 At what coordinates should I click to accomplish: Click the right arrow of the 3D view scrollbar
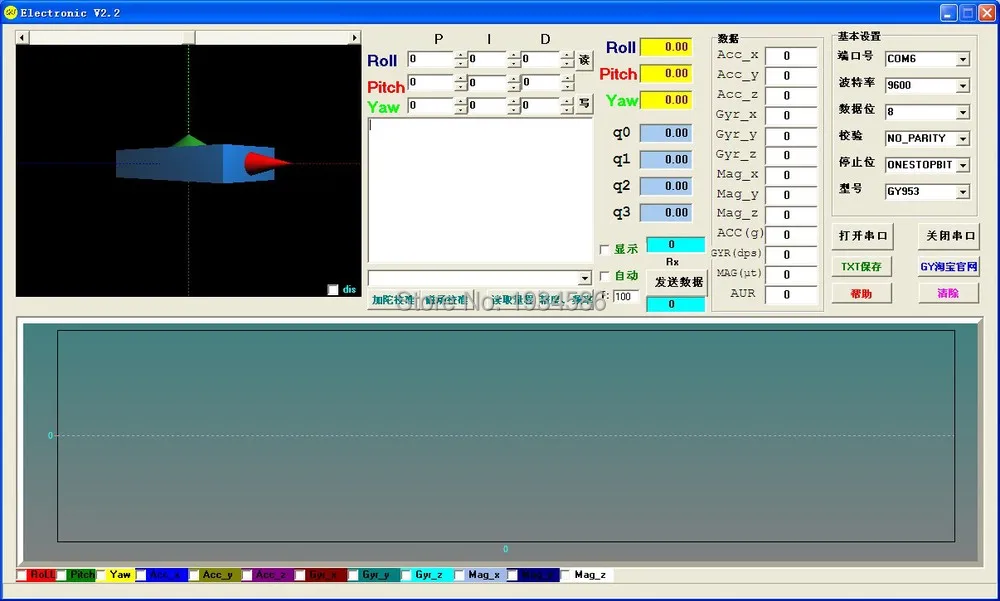click(355, 38)
